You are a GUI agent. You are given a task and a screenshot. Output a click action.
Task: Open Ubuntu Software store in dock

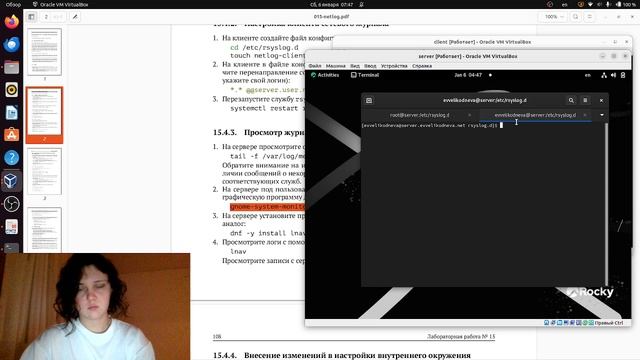tap(11, 135)
